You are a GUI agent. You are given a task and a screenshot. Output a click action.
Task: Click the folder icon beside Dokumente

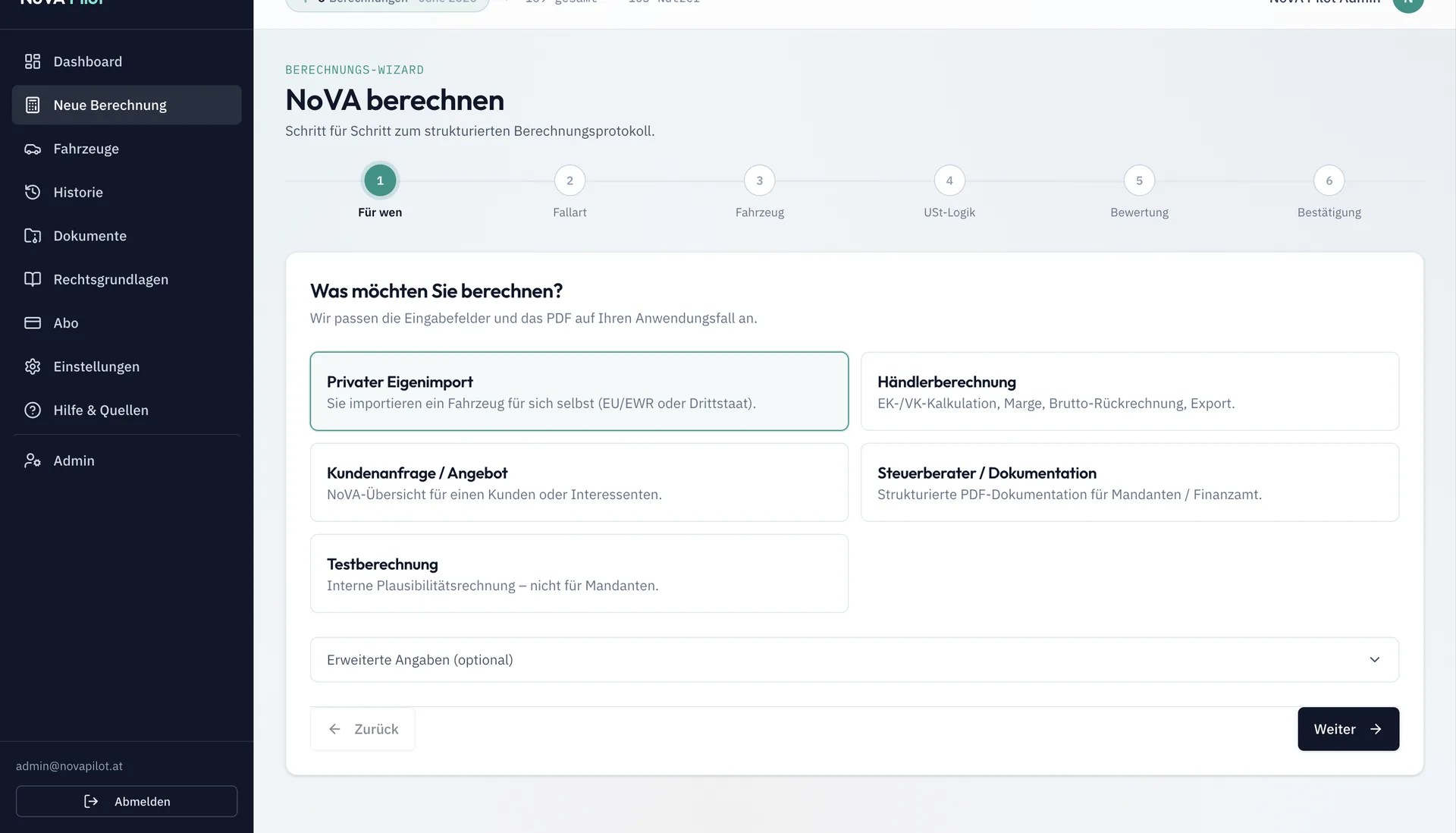click(32, 236)
